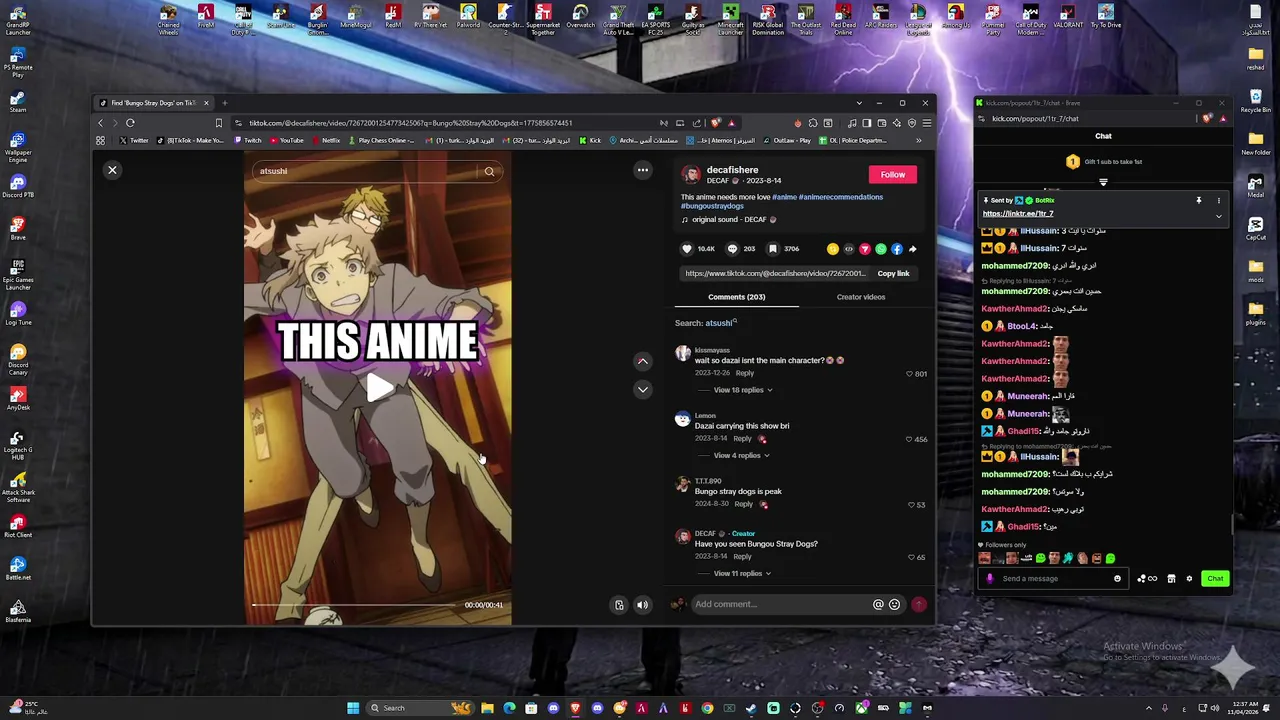Toggle the auto-scroll icon beside volume
Image resolution: width=1280 pixels, height=720 pixels.
[619, 605]
